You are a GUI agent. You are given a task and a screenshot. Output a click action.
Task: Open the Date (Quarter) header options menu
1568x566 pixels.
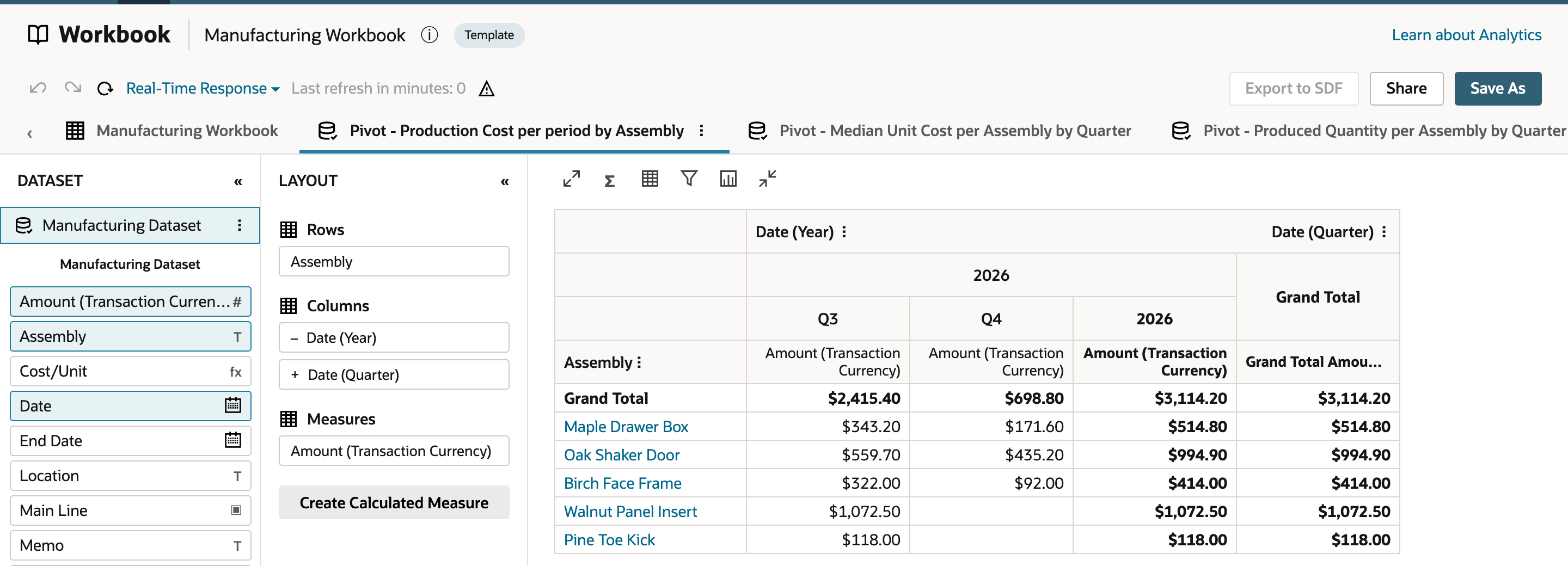1384,232
